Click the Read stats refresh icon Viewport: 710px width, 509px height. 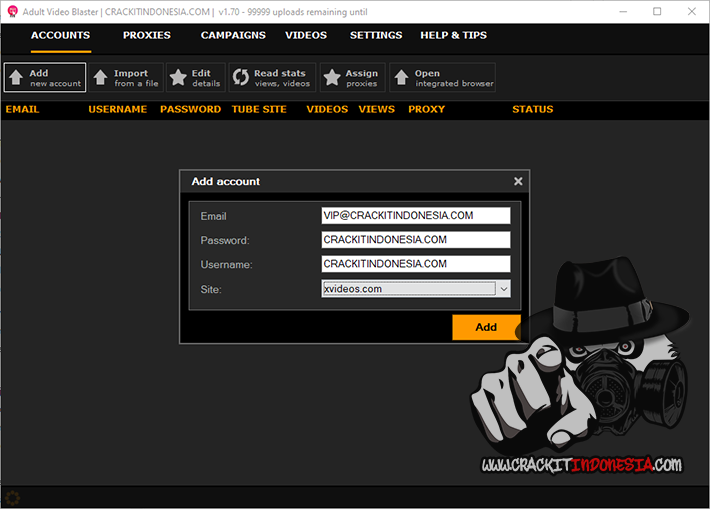tap(240, 78)
